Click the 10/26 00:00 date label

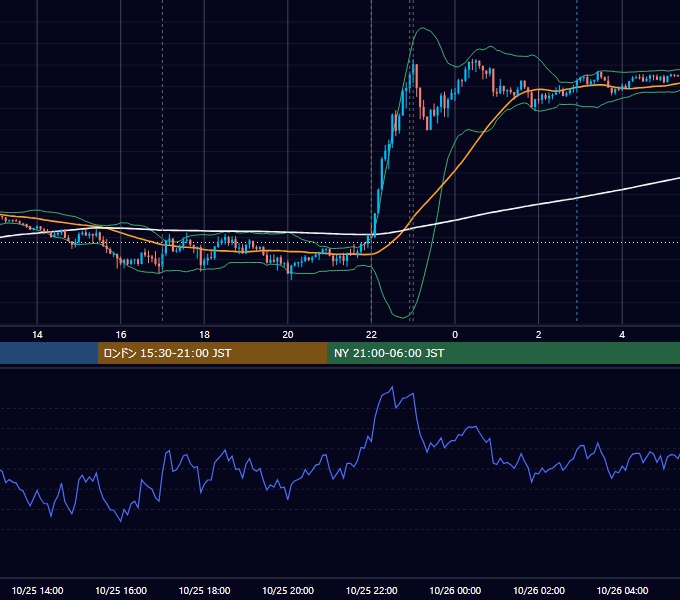click(455, 590)
